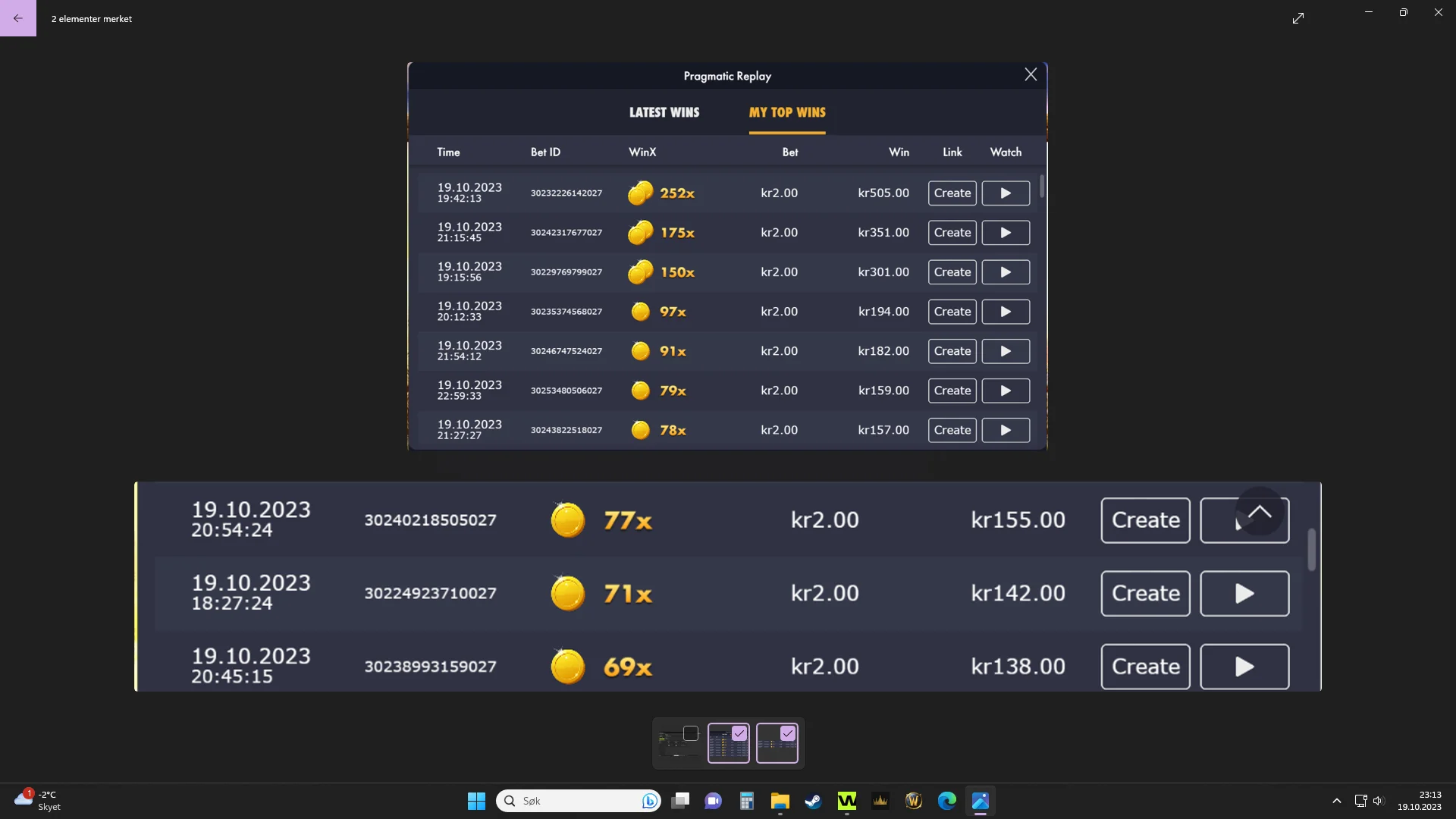1456x819 pixels.
Task: Switch to the LATEST WINS tab
Action: click(664, 112)
